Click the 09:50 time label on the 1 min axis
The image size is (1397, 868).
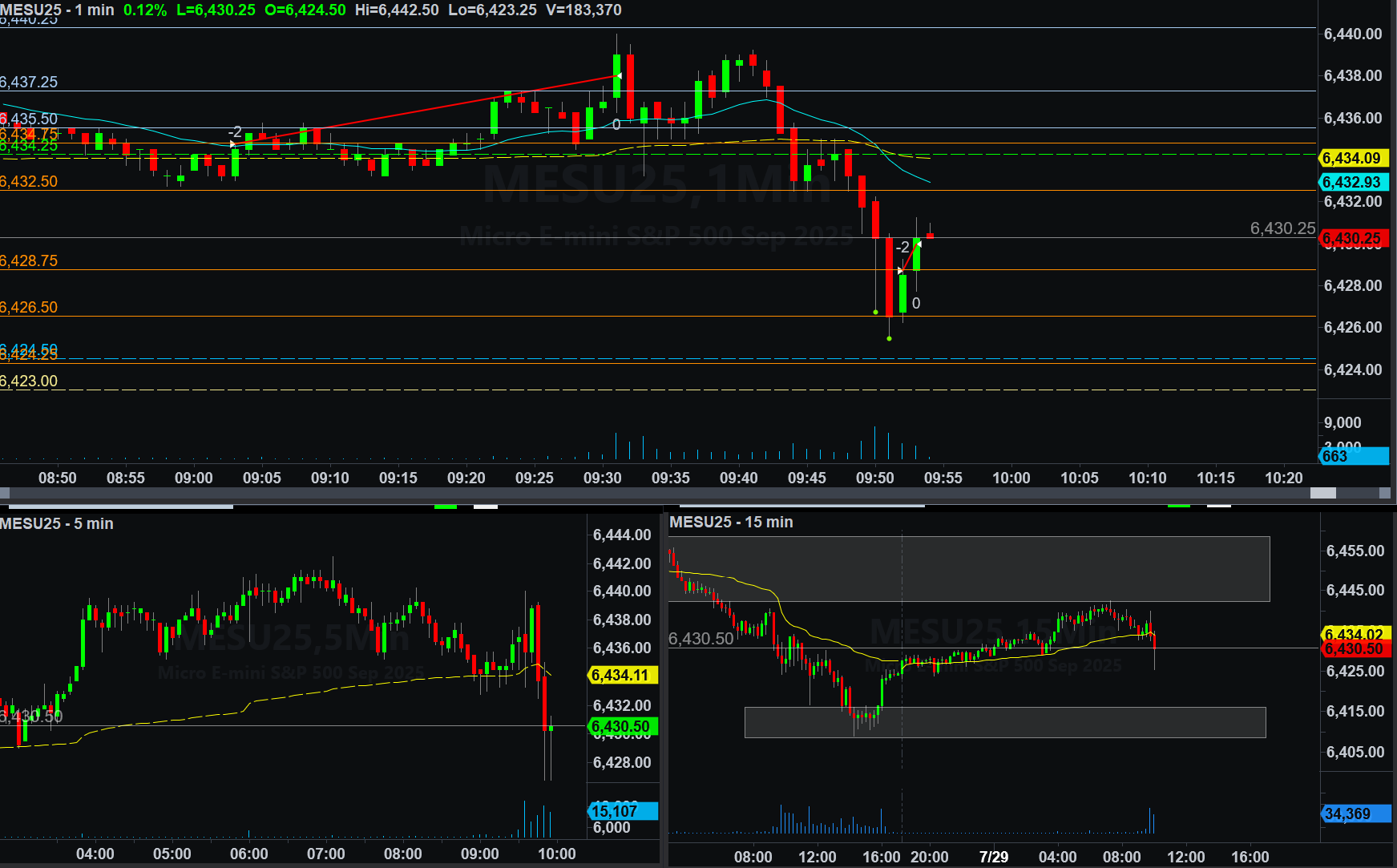coord(875,478)
